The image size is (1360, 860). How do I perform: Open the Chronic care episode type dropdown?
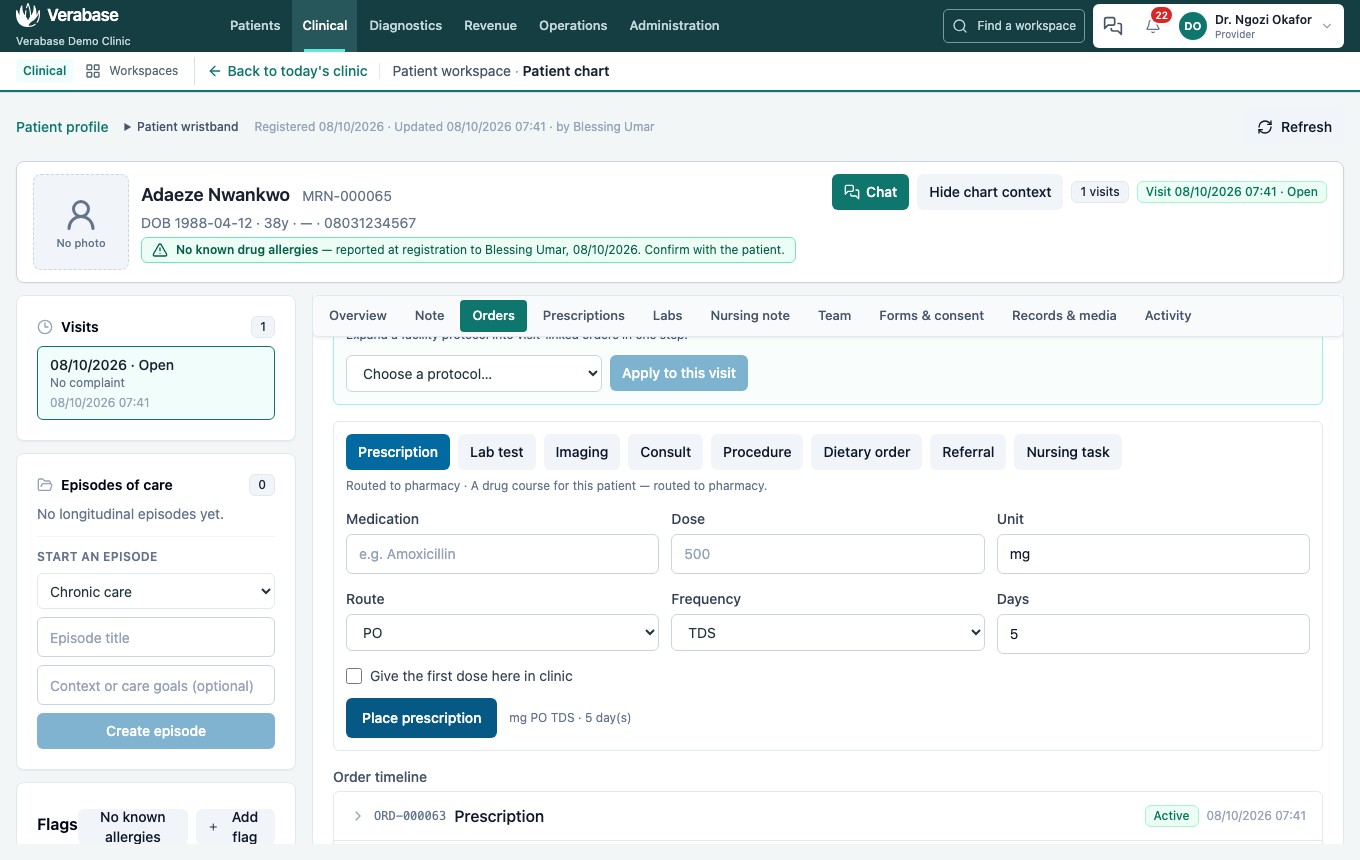(x=156, y=592)
